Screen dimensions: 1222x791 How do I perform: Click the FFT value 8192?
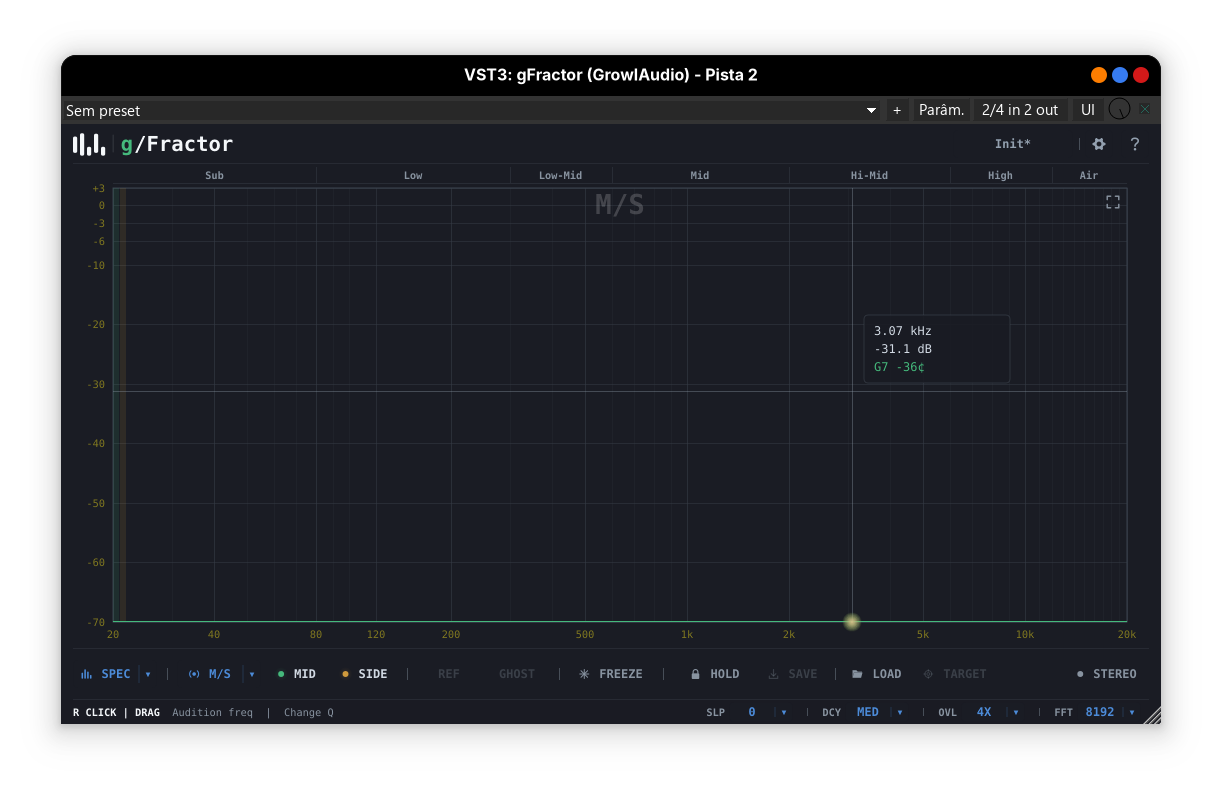(1100, 713)
